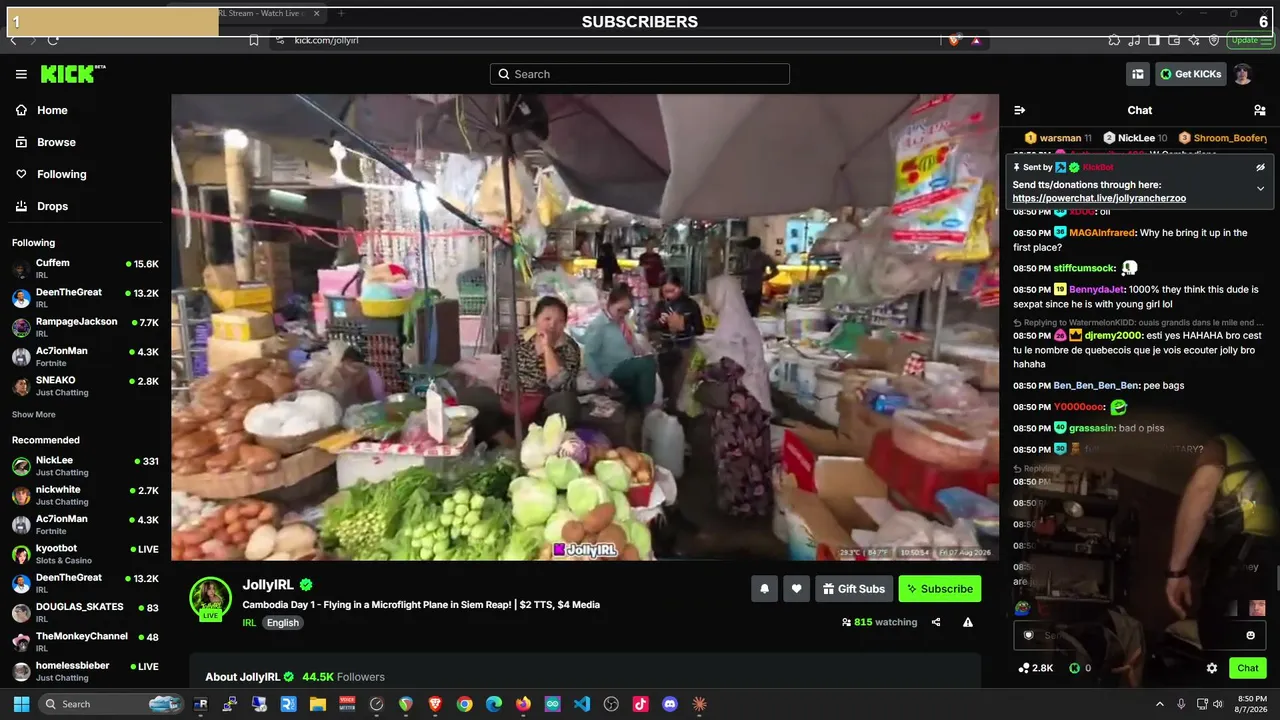The width and height of the screenshot is (1280, 720).
Task: Open nickwhite's recommended channel
Action: 85,496
